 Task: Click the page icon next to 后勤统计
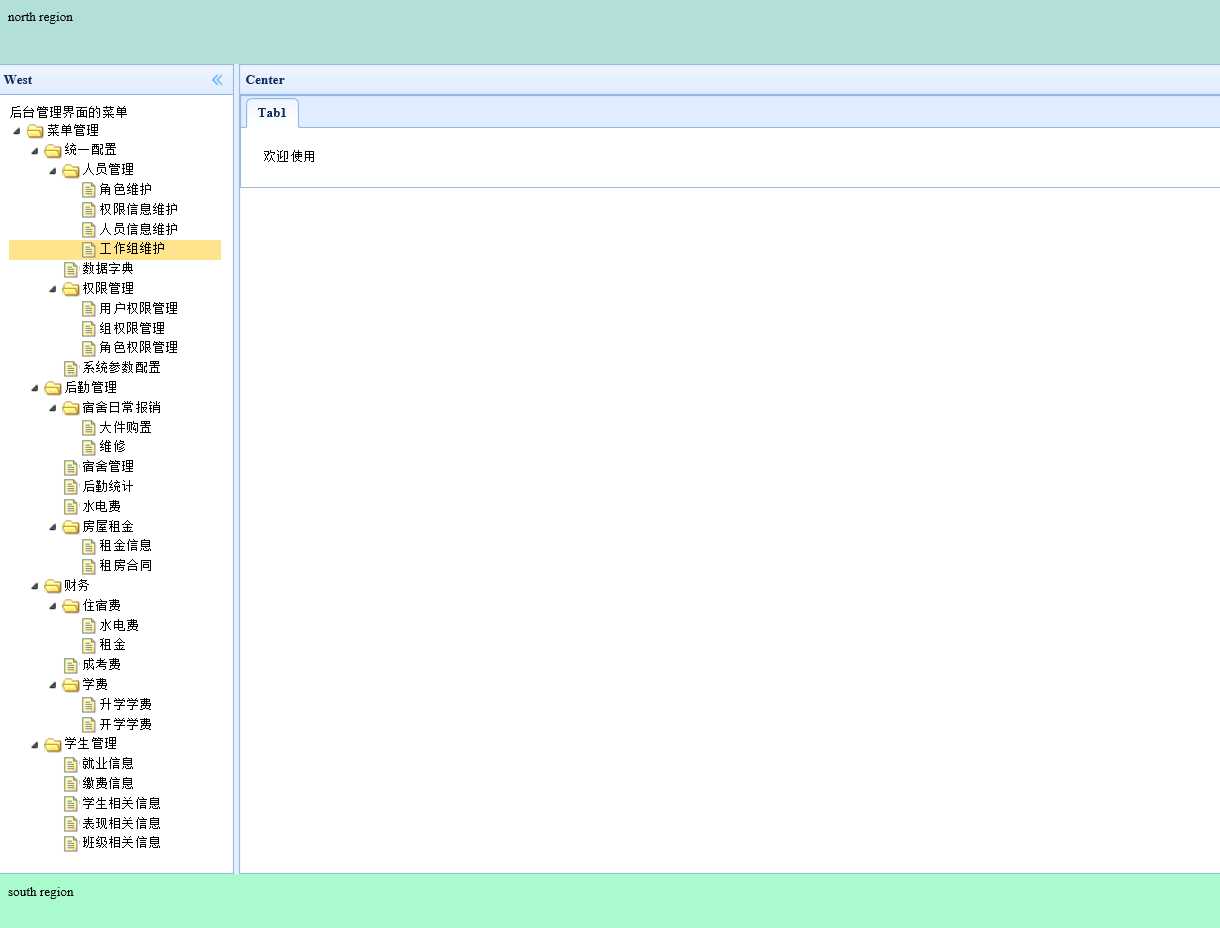[70, 487]
